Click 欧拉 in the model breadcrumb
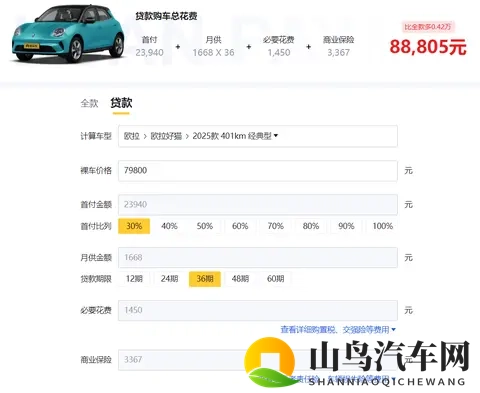This screenshot has width=480, height=393. pyautogui.click(x=132, y=136)
